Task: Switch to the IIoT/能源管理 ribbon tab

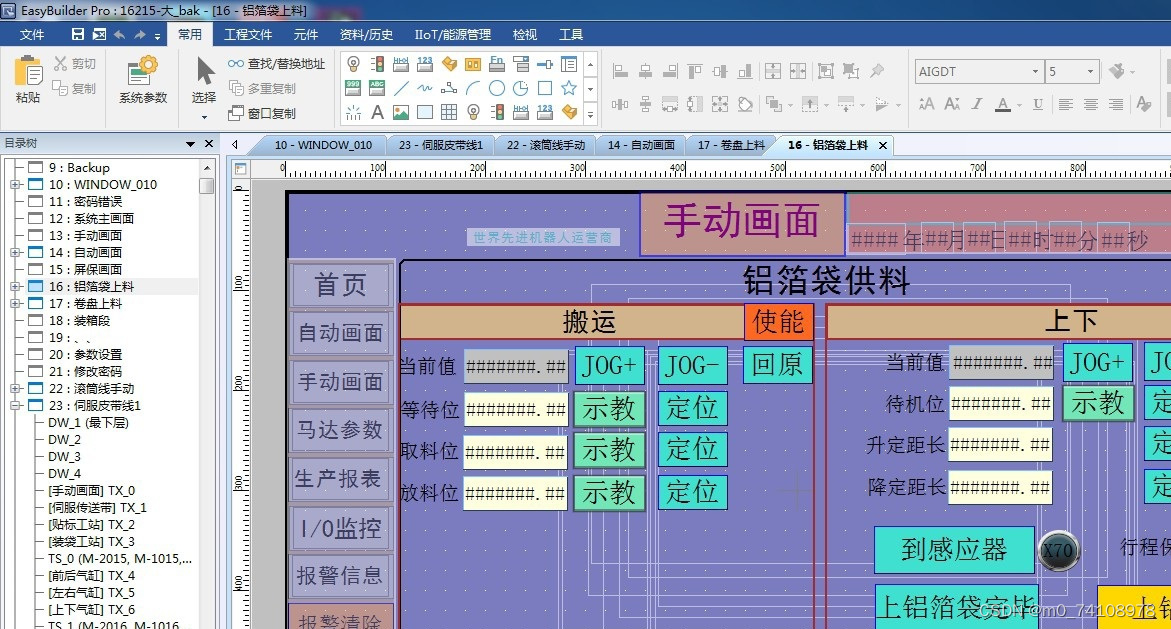Action: [x=453, y=34]
